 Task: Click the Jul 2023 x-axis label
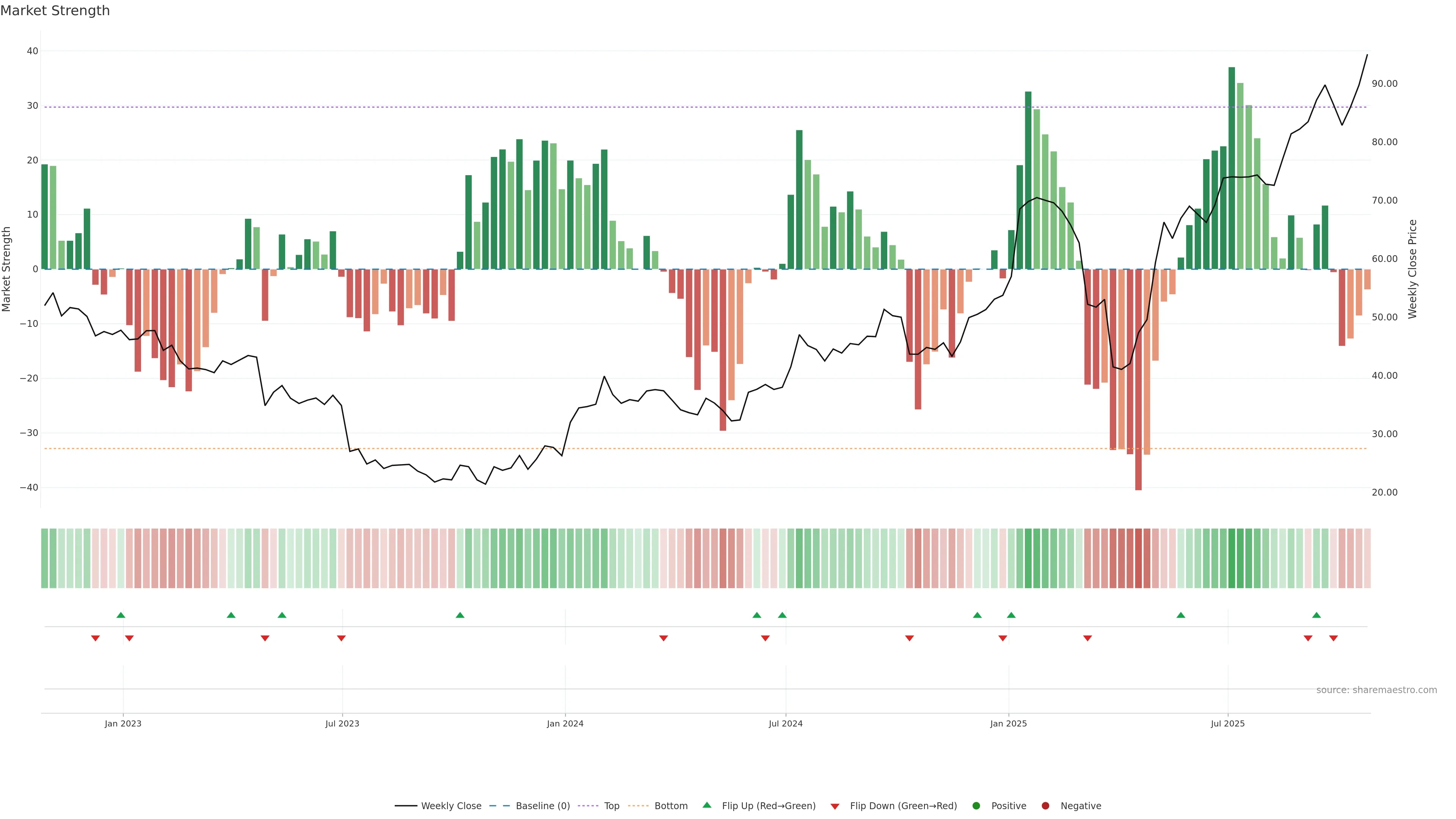tap(342, 723)
